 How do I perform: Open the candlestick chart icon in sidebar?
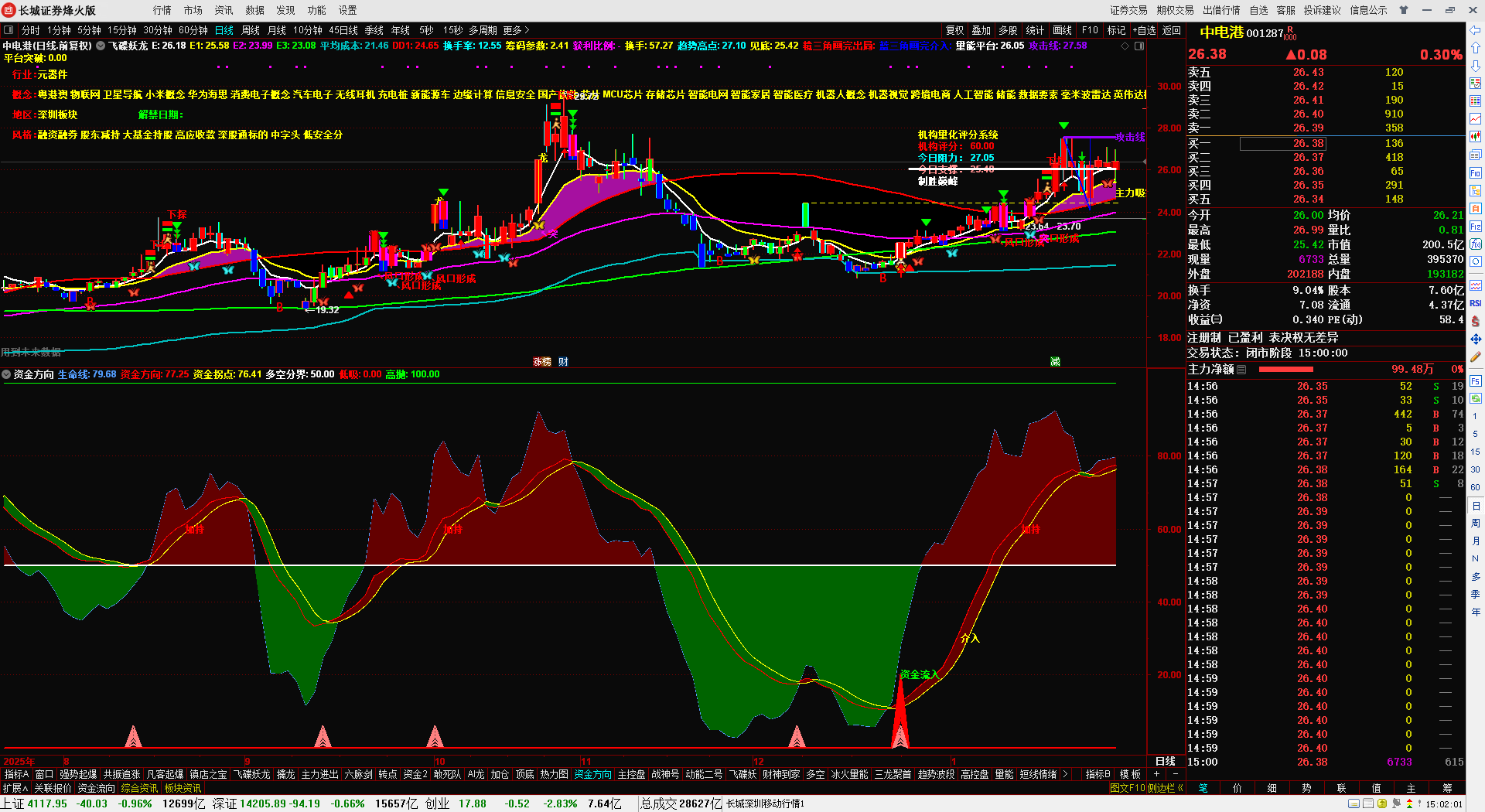[1476, 137]
